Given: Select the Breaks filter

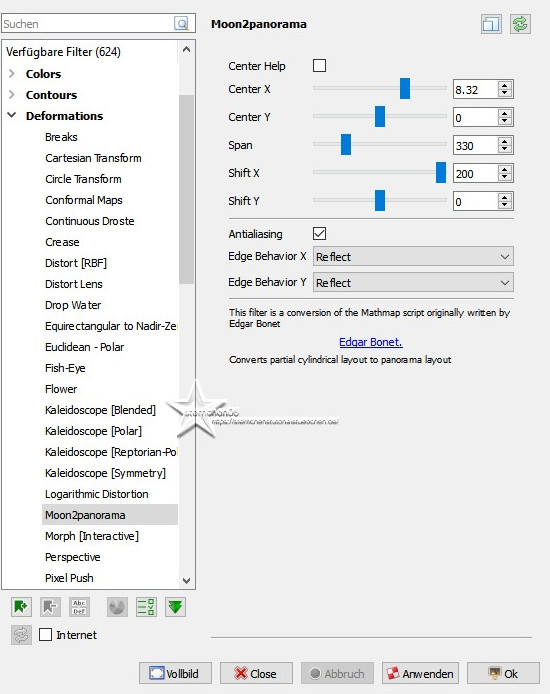Looking at the screenshot, I should (x=61, y=137).
